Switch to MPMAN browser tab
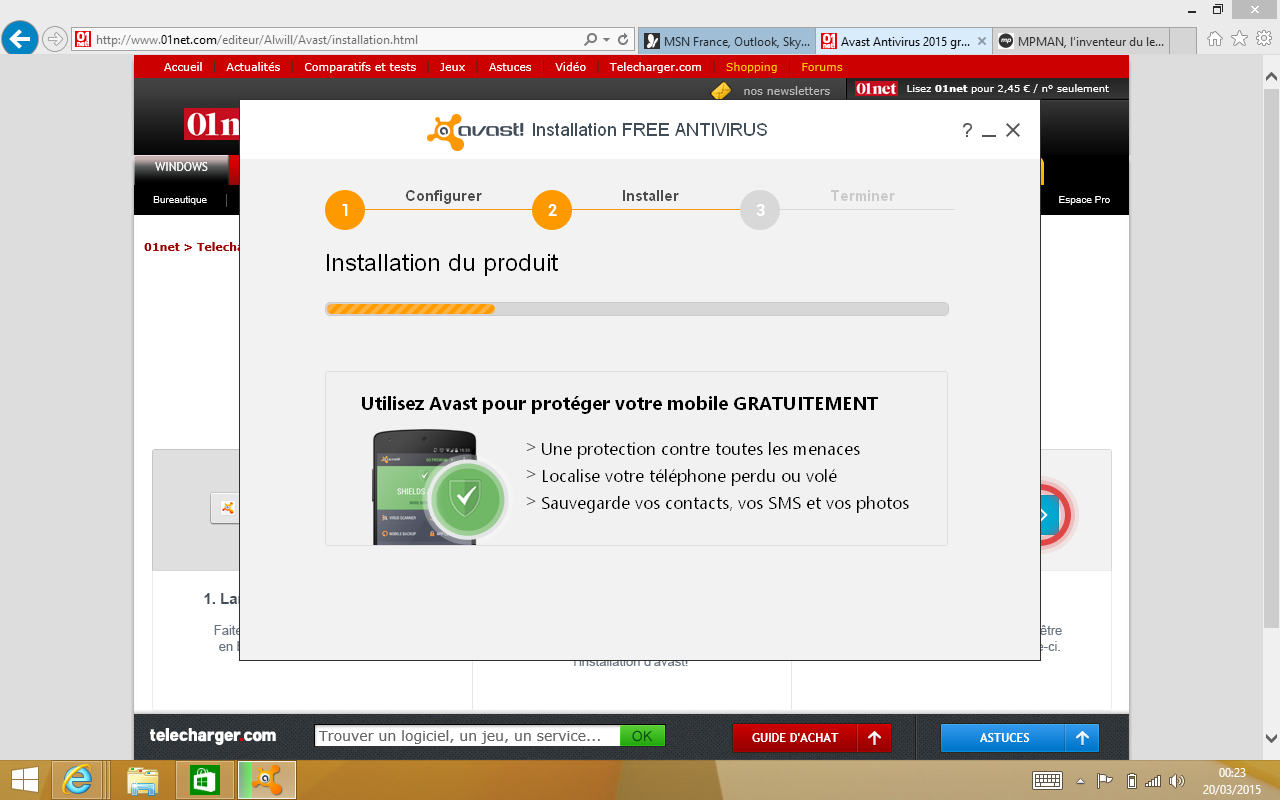 pos(1080,41)
